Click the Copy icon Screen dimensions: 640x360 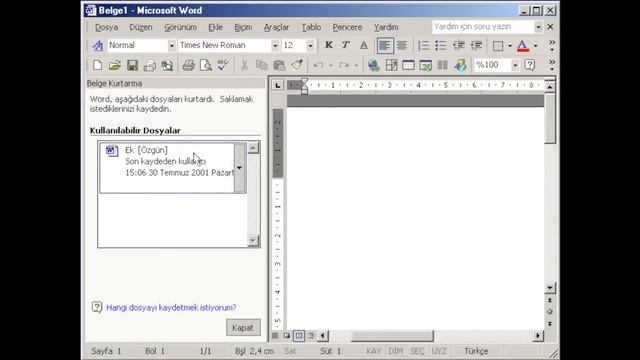pyautogui.click(x=261, y=65)
